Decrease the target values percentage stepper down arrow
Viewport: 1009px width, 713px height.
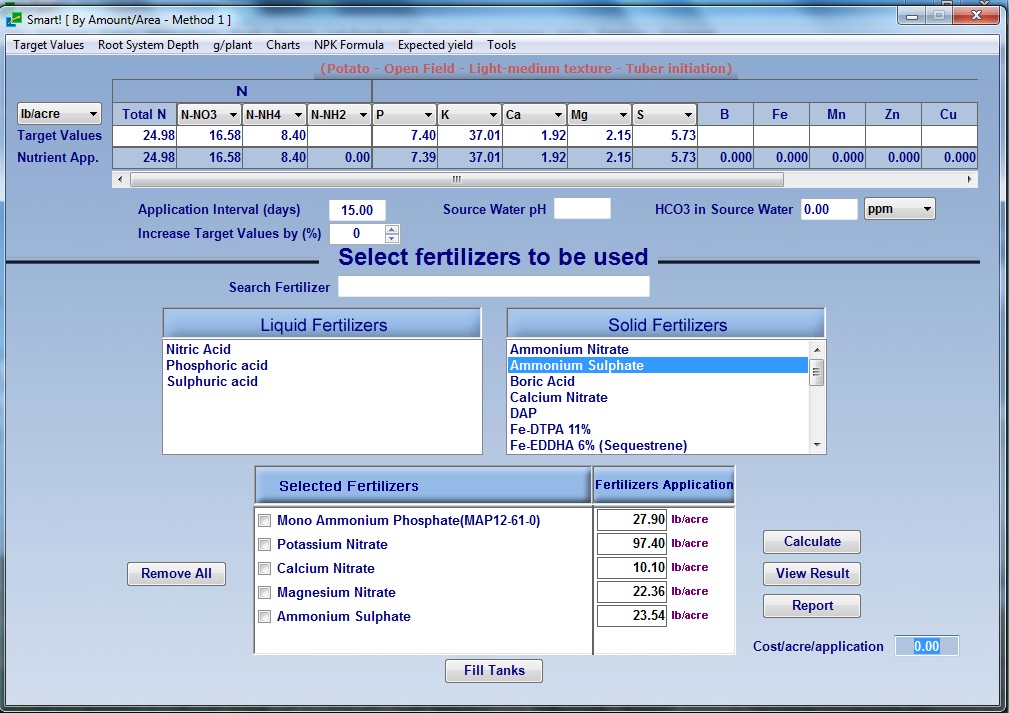coord(392,239)
